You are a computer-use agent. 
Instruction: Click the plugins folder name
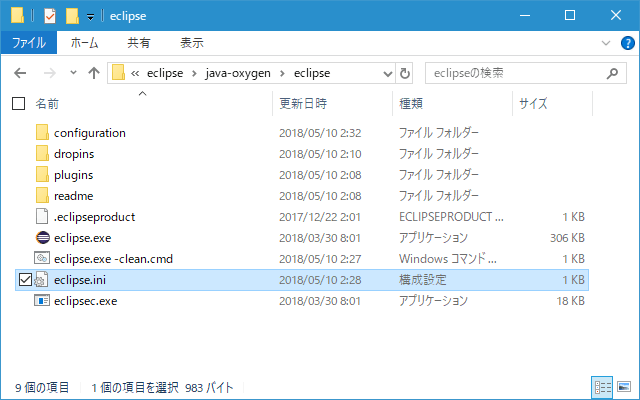73,175
